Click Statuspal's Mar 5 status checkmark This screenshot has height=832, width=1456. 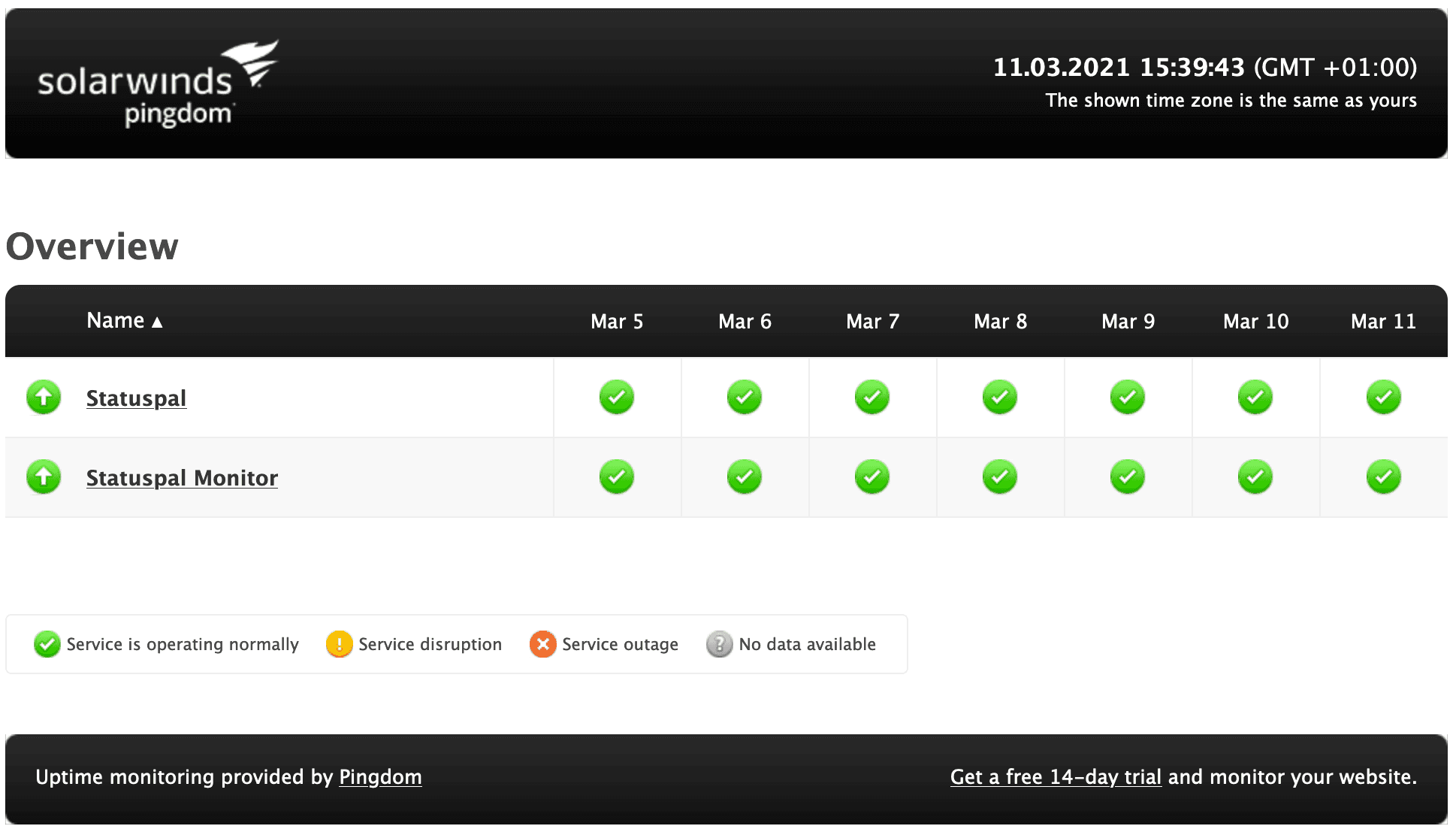pos(617,397)
